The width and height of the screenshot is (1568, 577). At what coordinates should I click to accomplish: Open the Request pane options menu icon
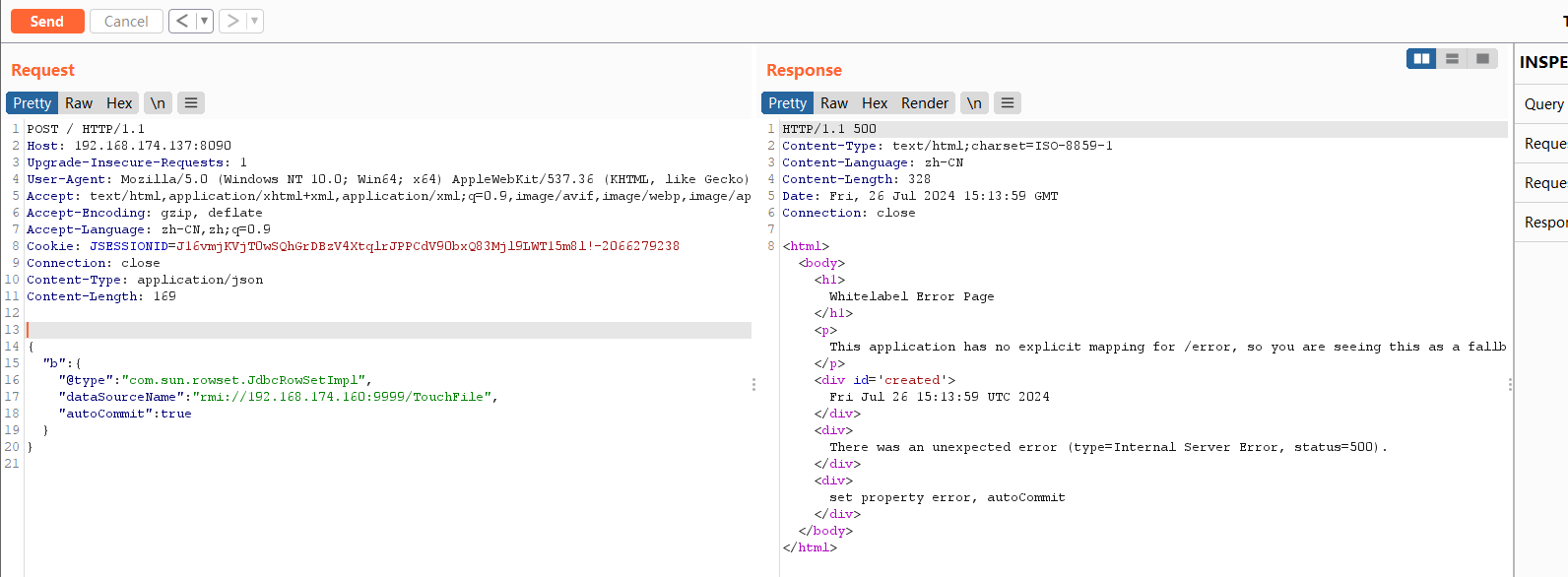[x=191, y=102]
